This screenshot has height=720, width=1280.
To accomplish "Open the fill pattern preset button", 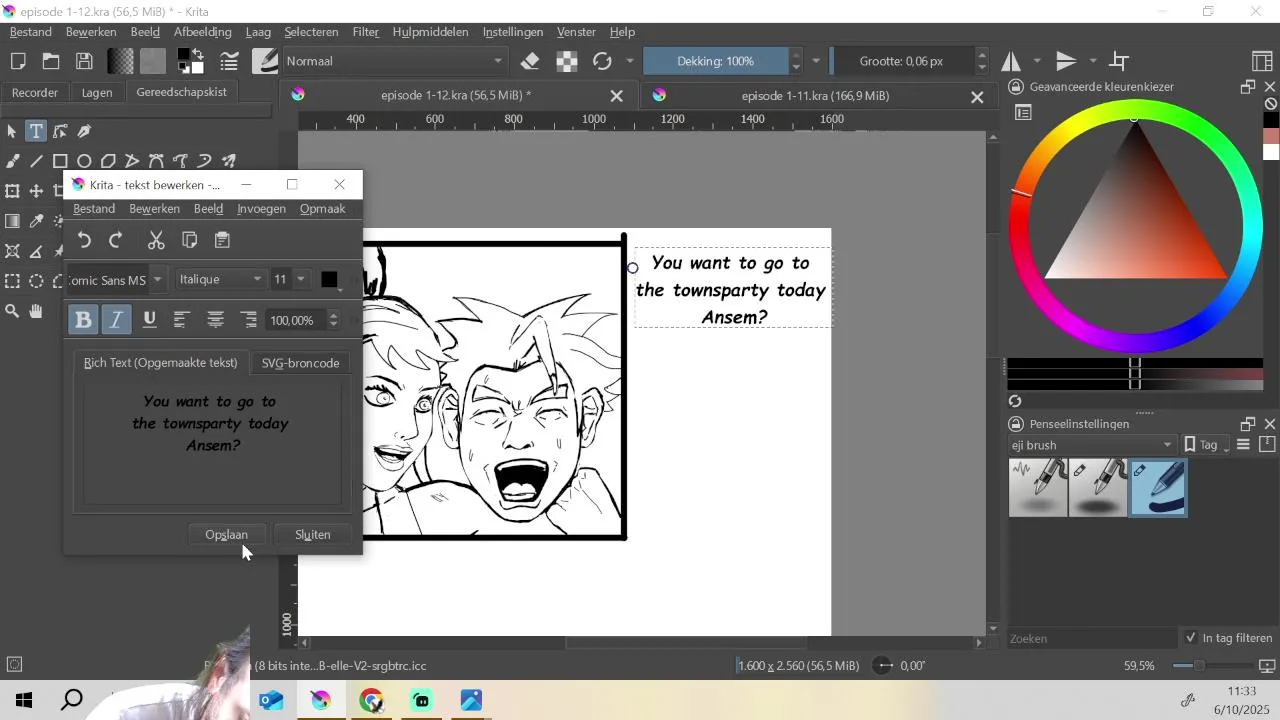I will pos(153,61).
